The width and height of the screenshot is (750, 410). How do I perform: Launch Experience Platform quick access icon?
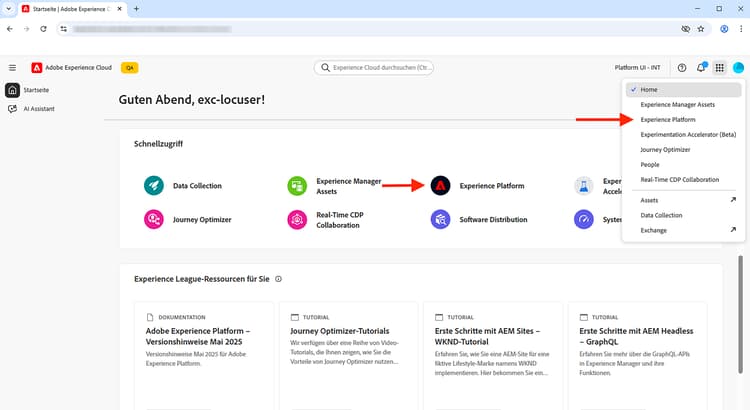click(x=441, y=186)
